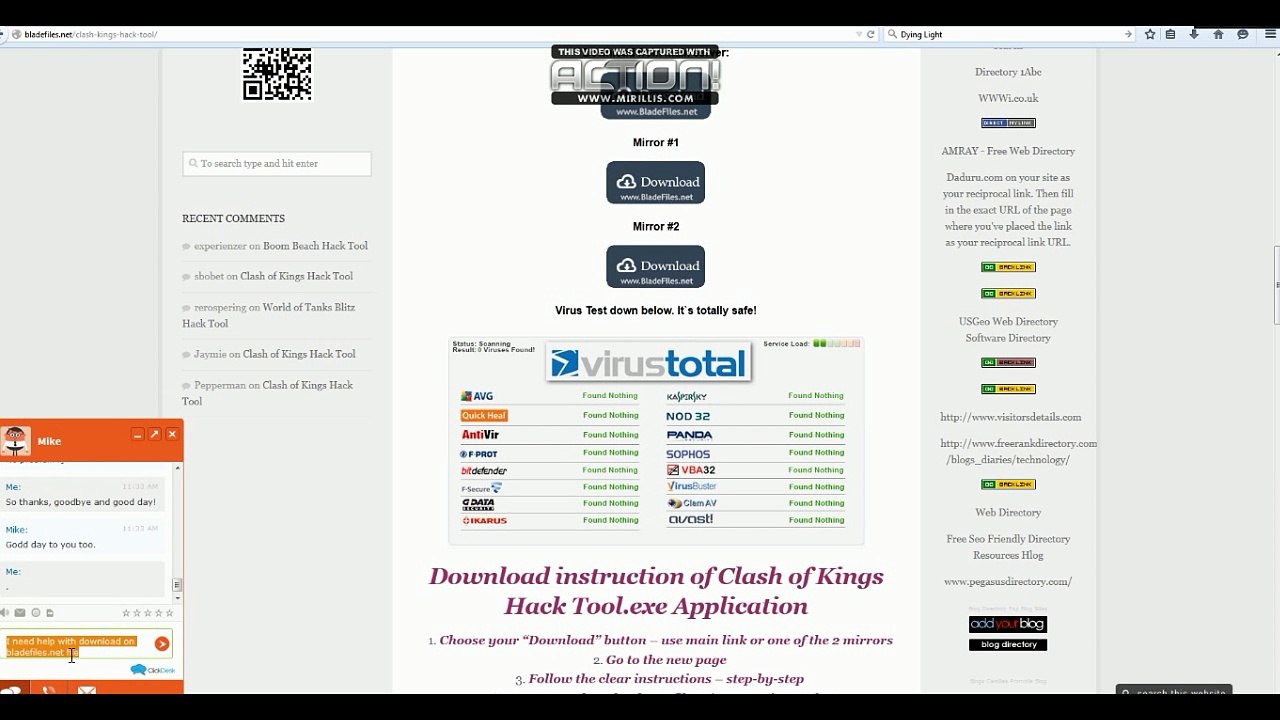Click the 'add your blog' badge

tap(1008, 624)
